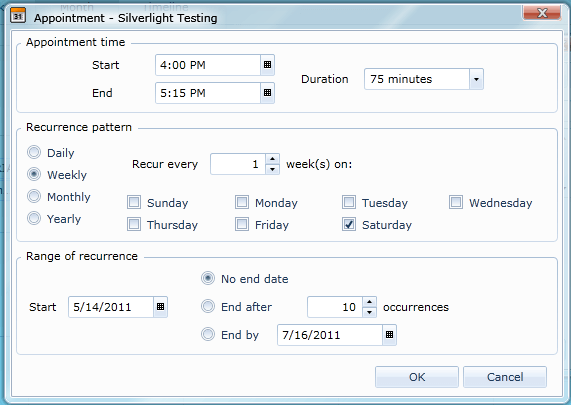Viewport: 571px width, 405px height.
Task: Decrease the occurrences count
Action: (369, 312)
